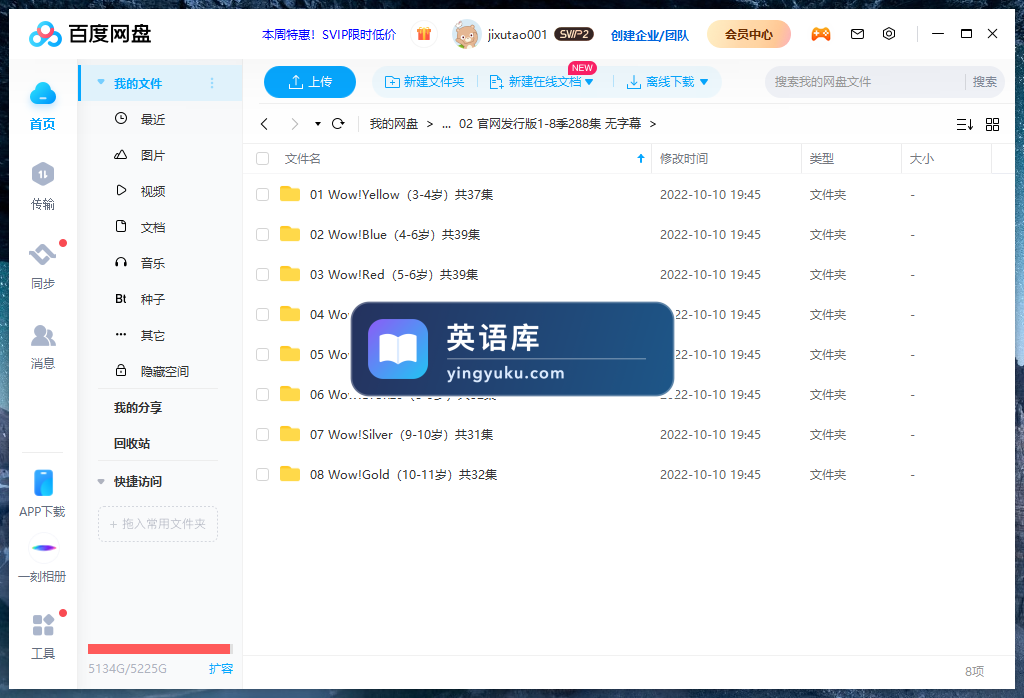Click the 修改时间 column header
The width and height of the screenshot is (1024, 698).
pos(684,159)
